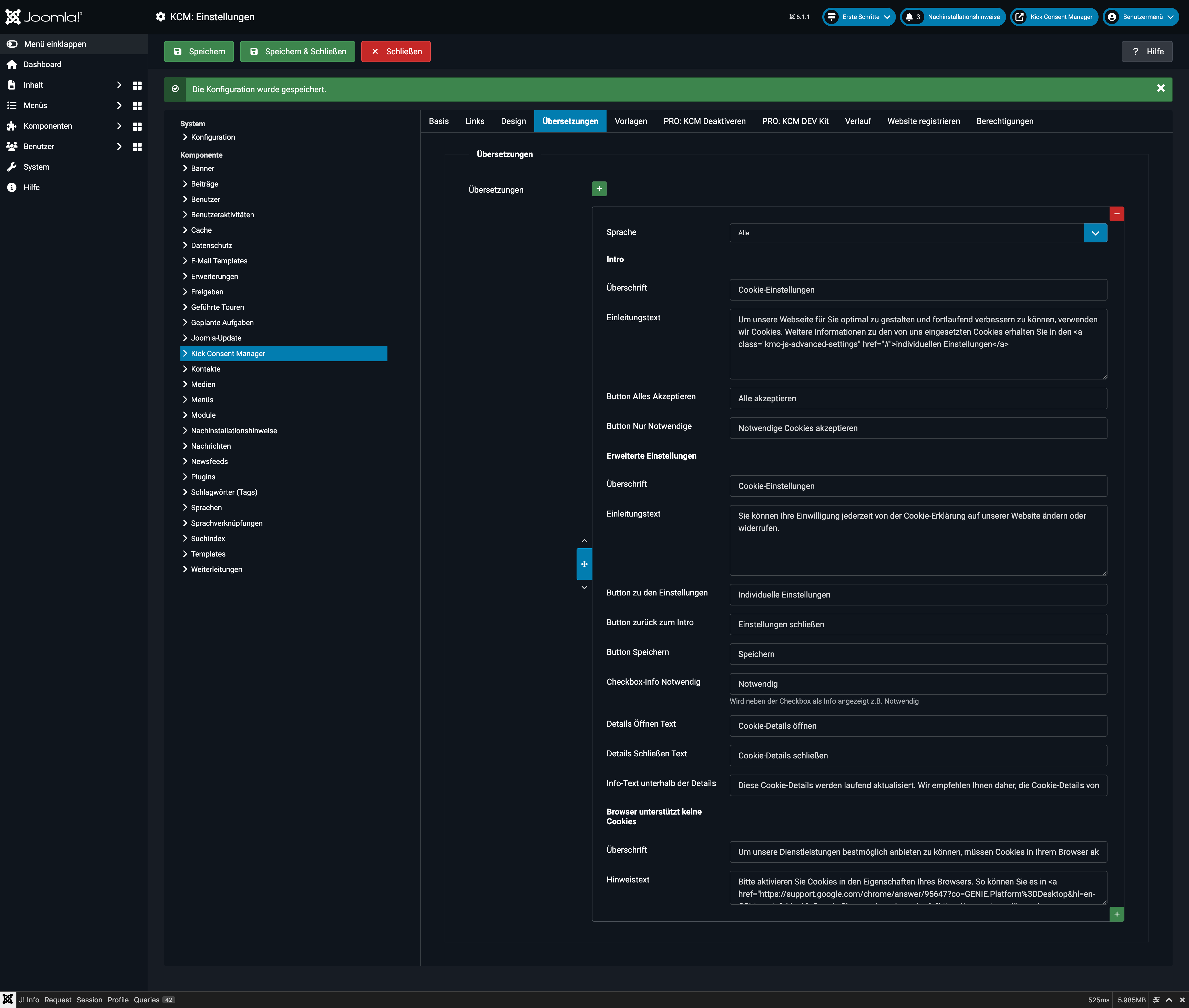1189x1008 pixels.
Task: Click the Button Nur Notwendige field
Action: [x=918, y=428]
